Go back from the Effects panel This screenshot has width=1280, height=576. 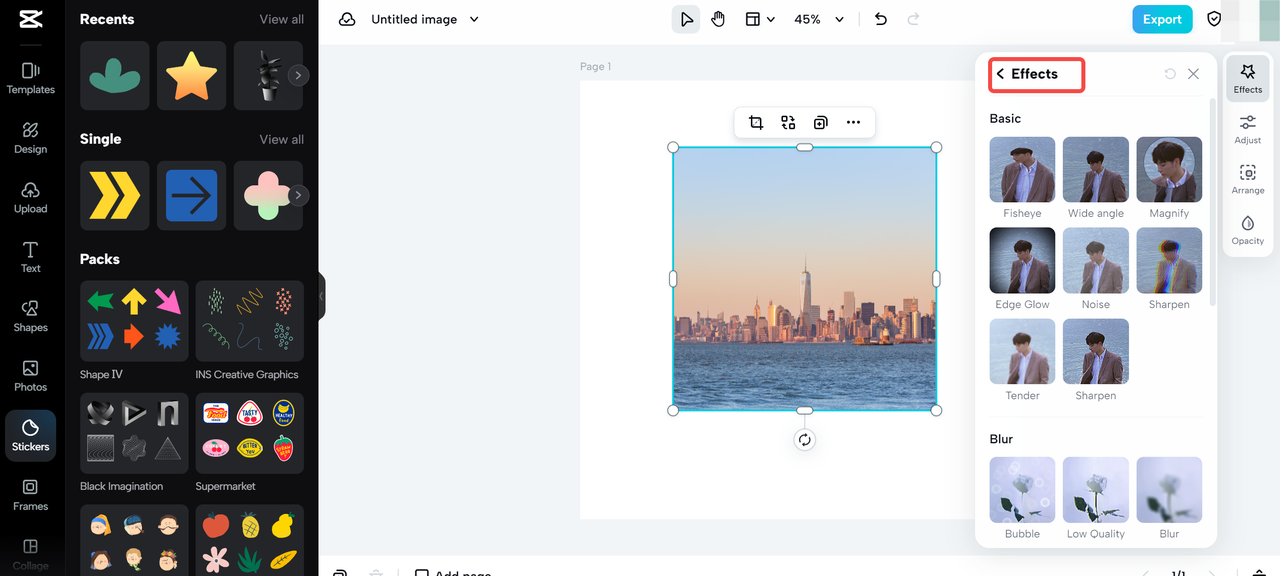tap(1000, 74)
